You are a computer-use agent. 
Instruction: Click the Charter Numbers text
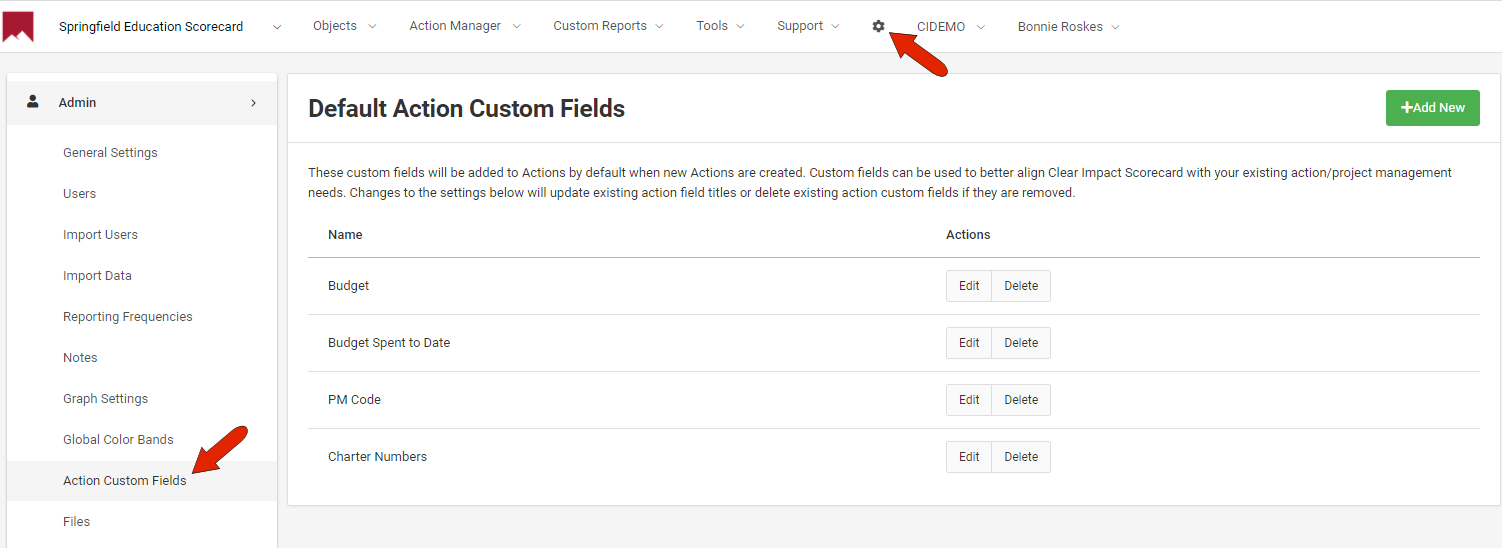377,457
